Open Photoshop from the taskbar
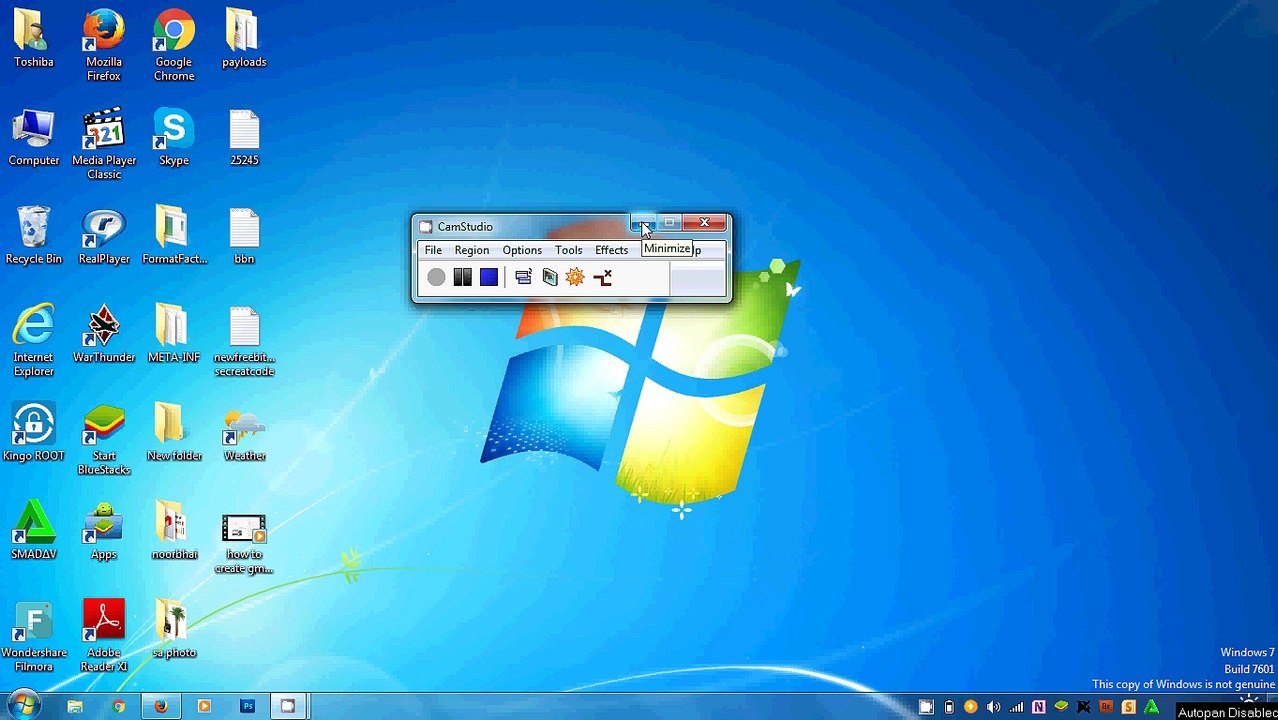Image resolution: width=1278 pixels, height=720 pixels. pos(247,707)
